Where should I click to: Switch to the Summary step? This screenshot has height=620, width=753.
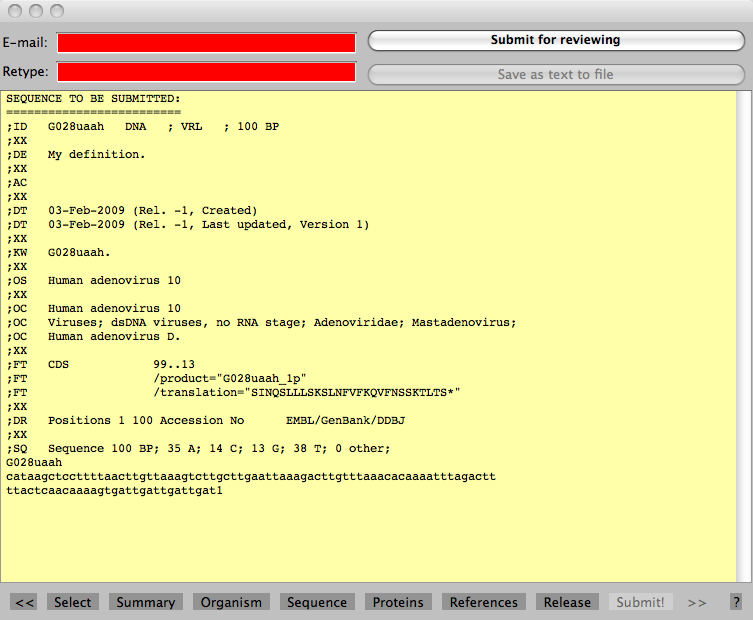145,602
